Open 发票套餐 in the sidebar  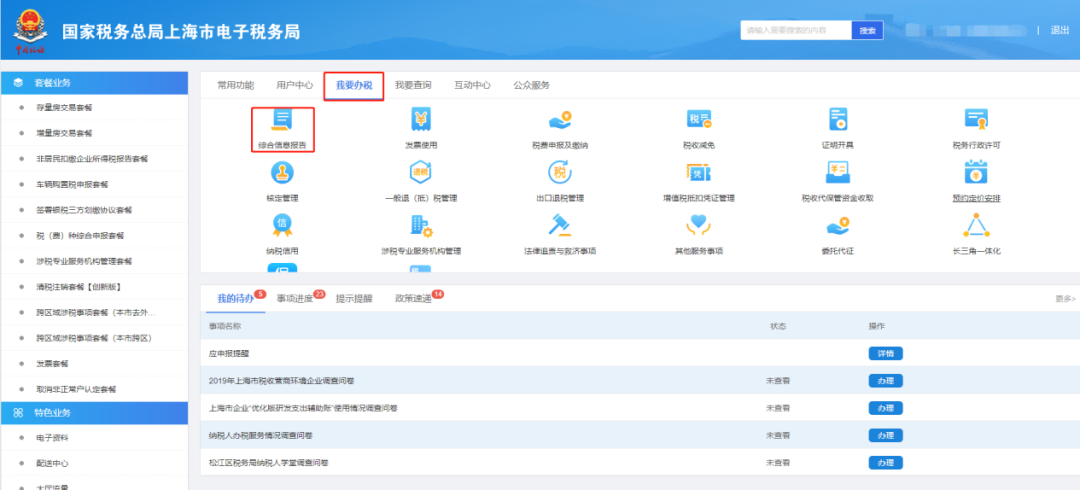point(52,363)
